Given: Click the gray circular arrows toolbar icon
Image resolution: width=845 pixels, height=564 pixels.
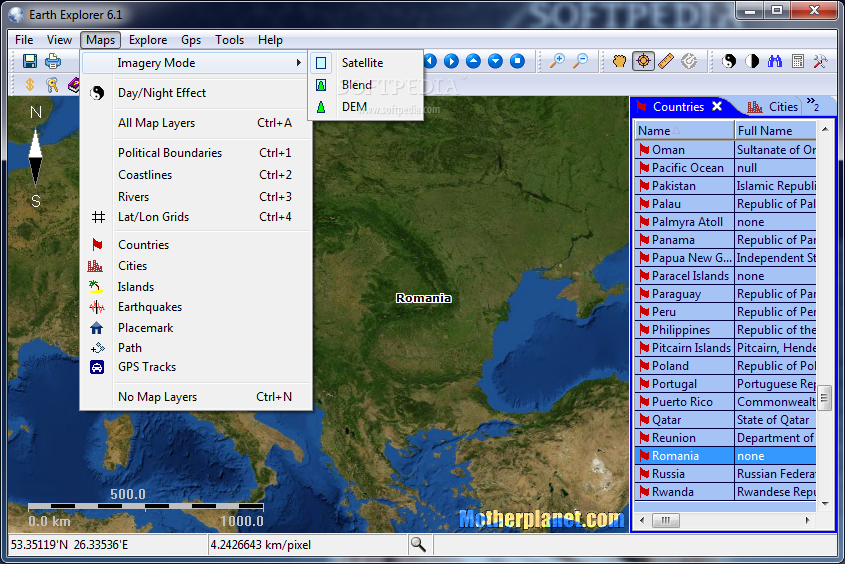Looking at the screenshot, I should click(689, 61).
